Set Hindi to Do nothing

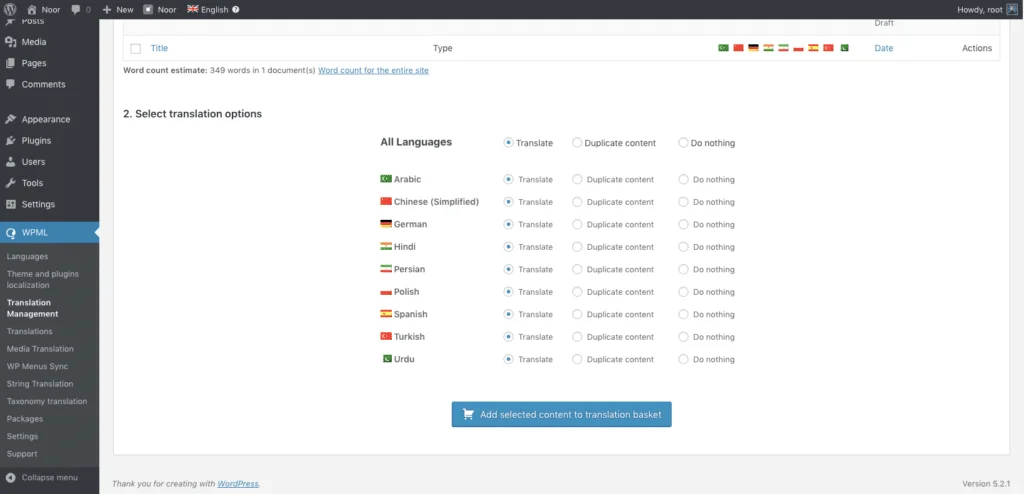pos(683,247)
